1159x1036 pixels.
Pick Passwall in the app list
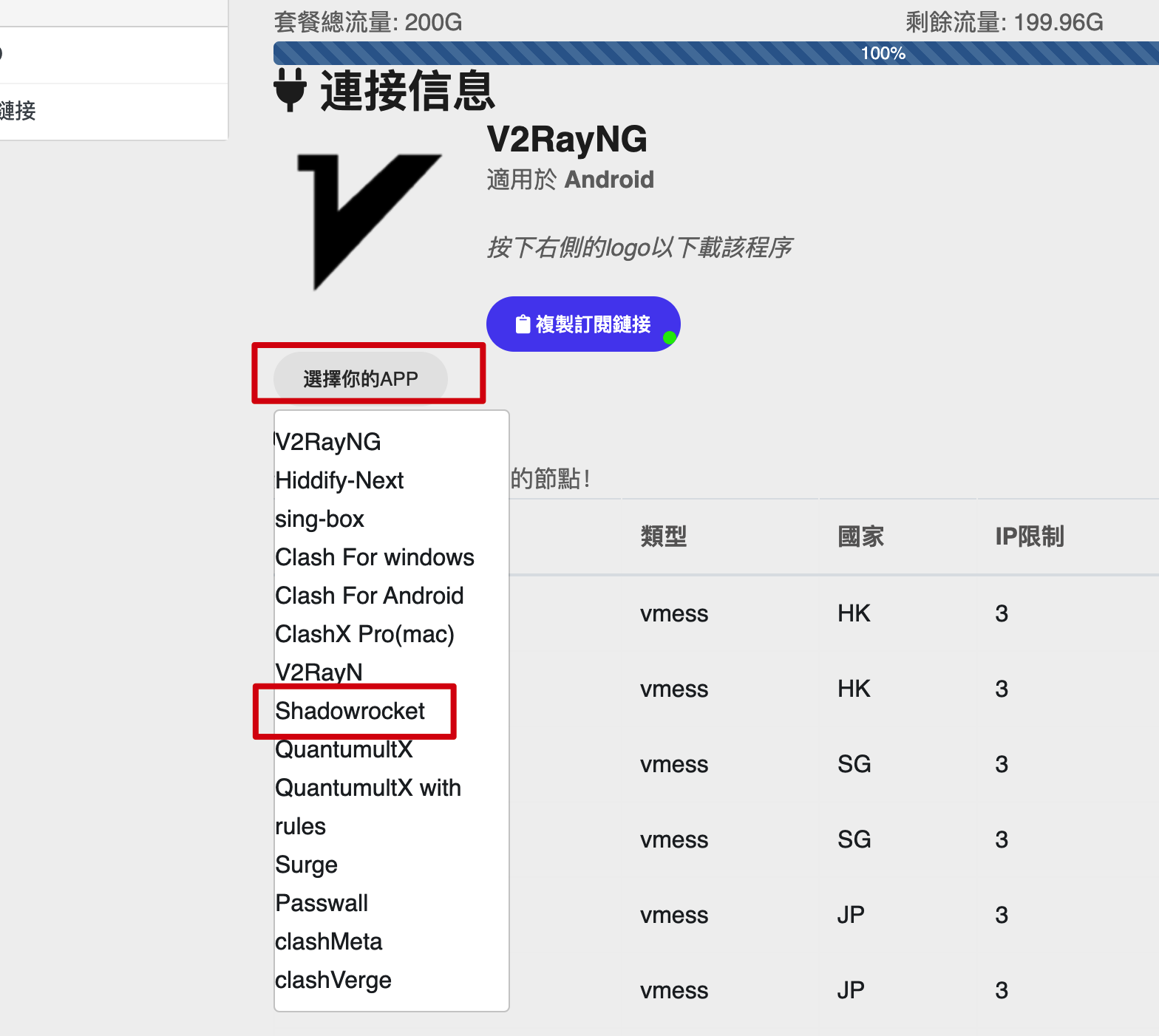point(322,903)
